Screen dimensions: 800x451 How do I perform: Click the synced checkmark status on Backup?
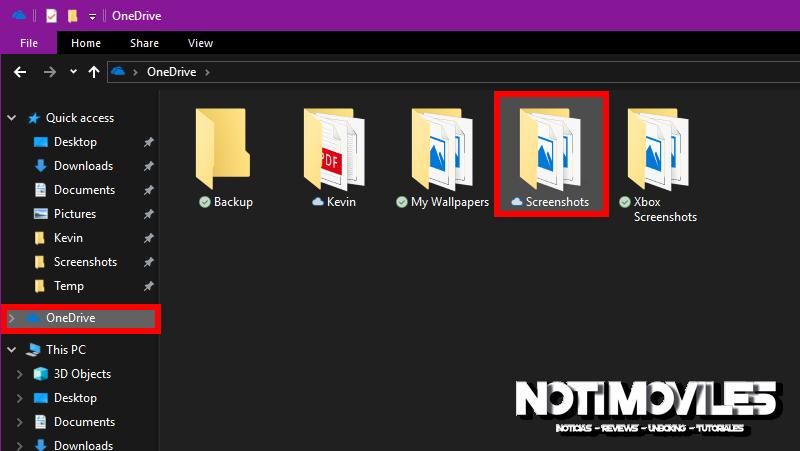[205, 203]
